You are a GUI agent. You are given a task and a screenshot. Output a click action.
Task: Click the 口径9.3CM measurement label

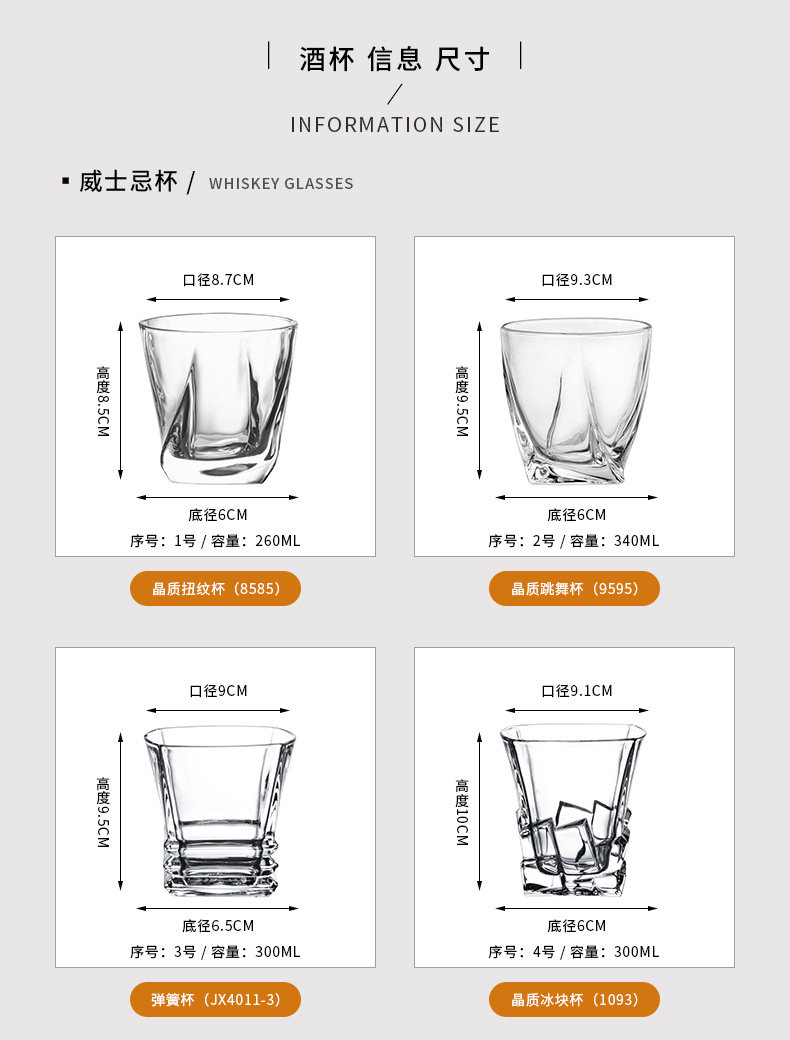pos(576,280)
